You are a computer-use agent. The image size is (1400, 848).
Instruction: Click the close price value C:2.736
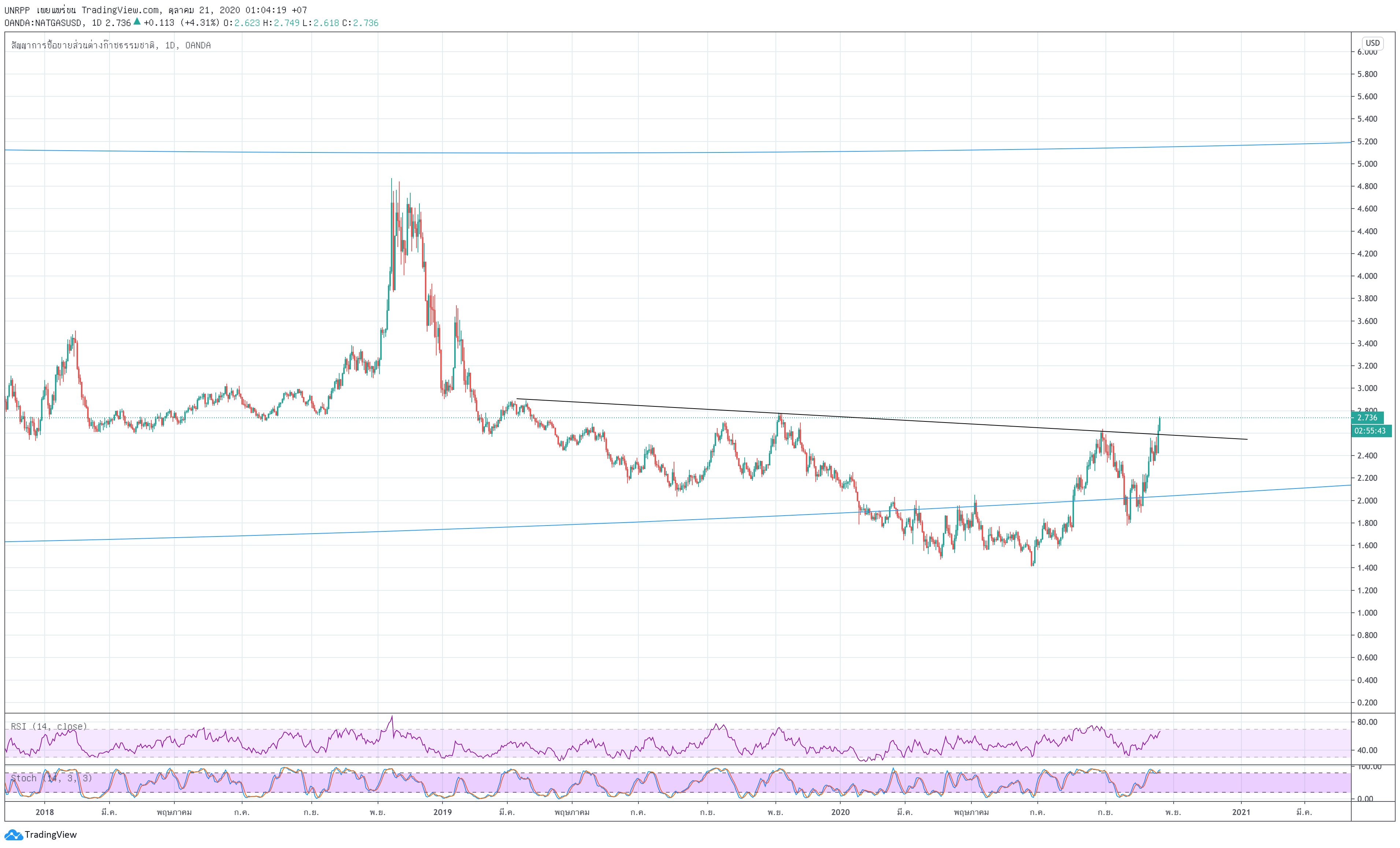point(360,23)
